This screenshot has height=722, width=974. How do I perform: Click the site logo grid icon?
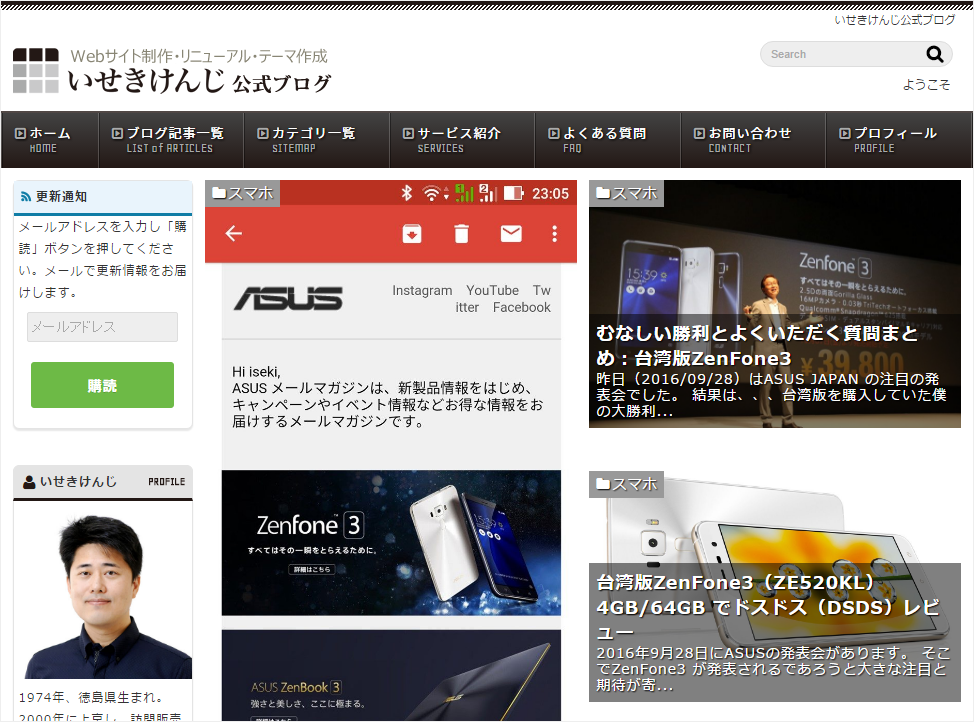(x=36, y=71)
